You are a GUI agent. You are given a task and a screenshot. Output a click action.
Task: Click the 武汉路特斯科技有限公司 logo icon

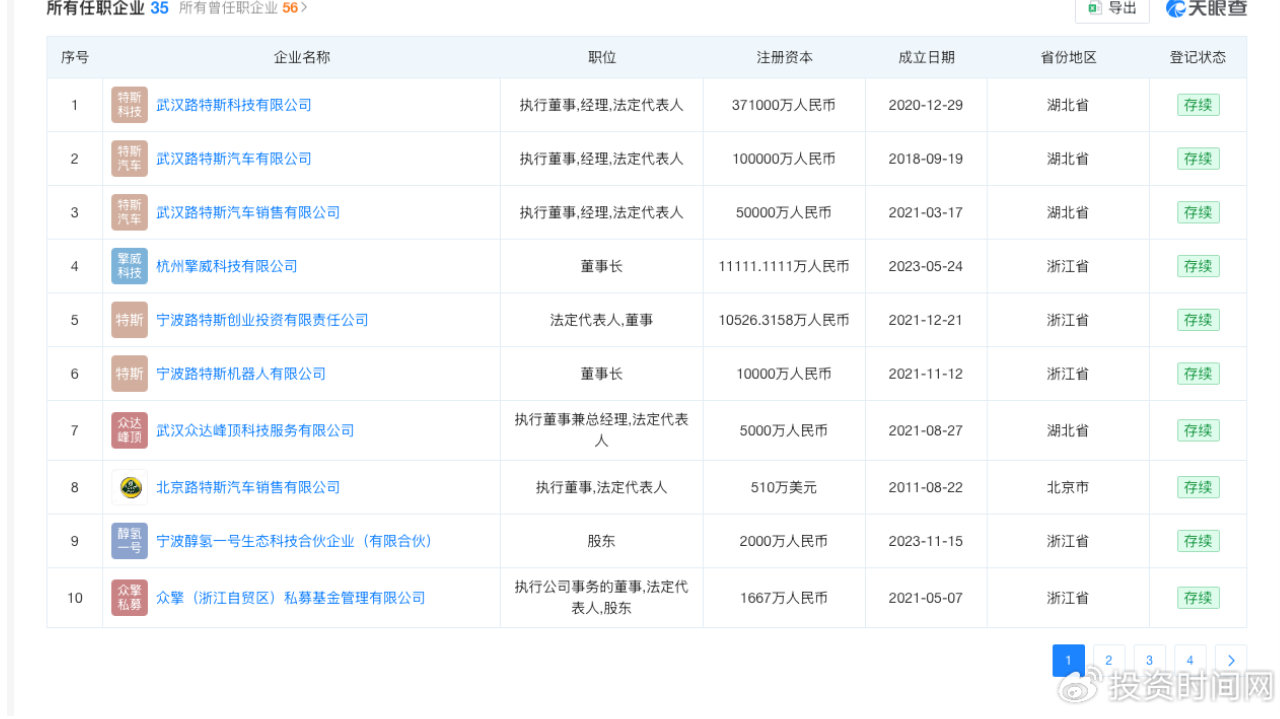(x=129, y=105)
